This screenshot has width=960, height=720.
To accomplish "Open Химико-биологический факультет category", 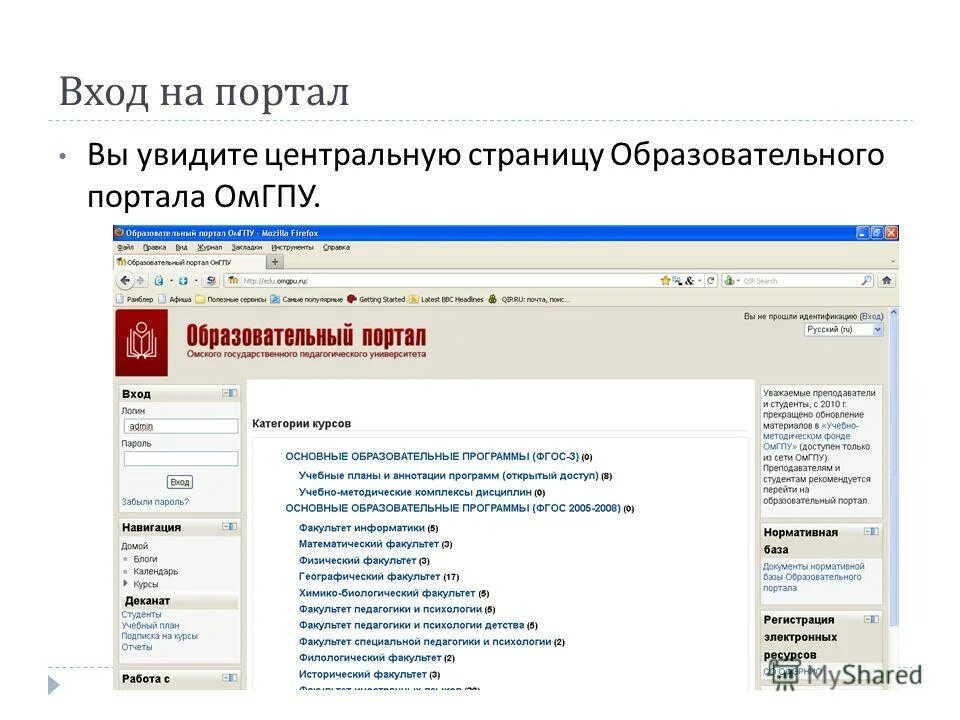I will [x=387, y=593].
